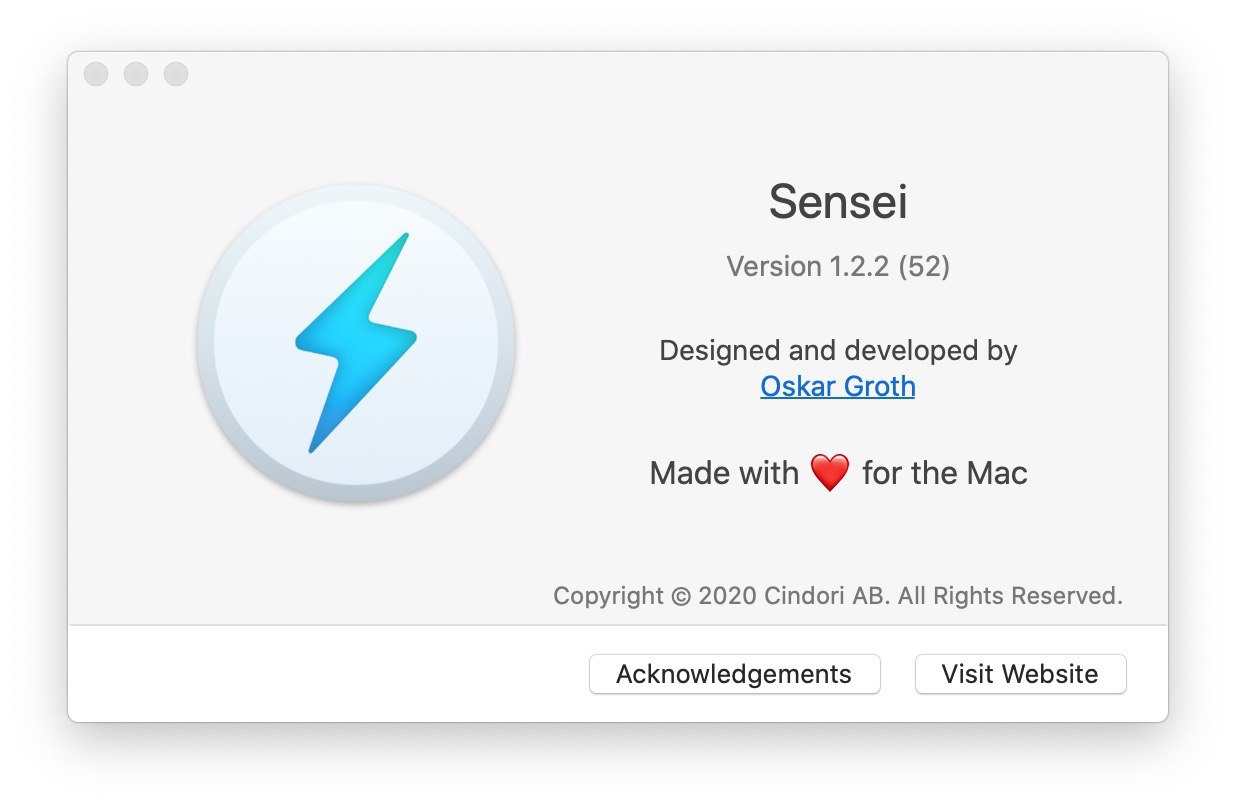
Task: Click the Visit Website button
Action: tap(1020, 674)
